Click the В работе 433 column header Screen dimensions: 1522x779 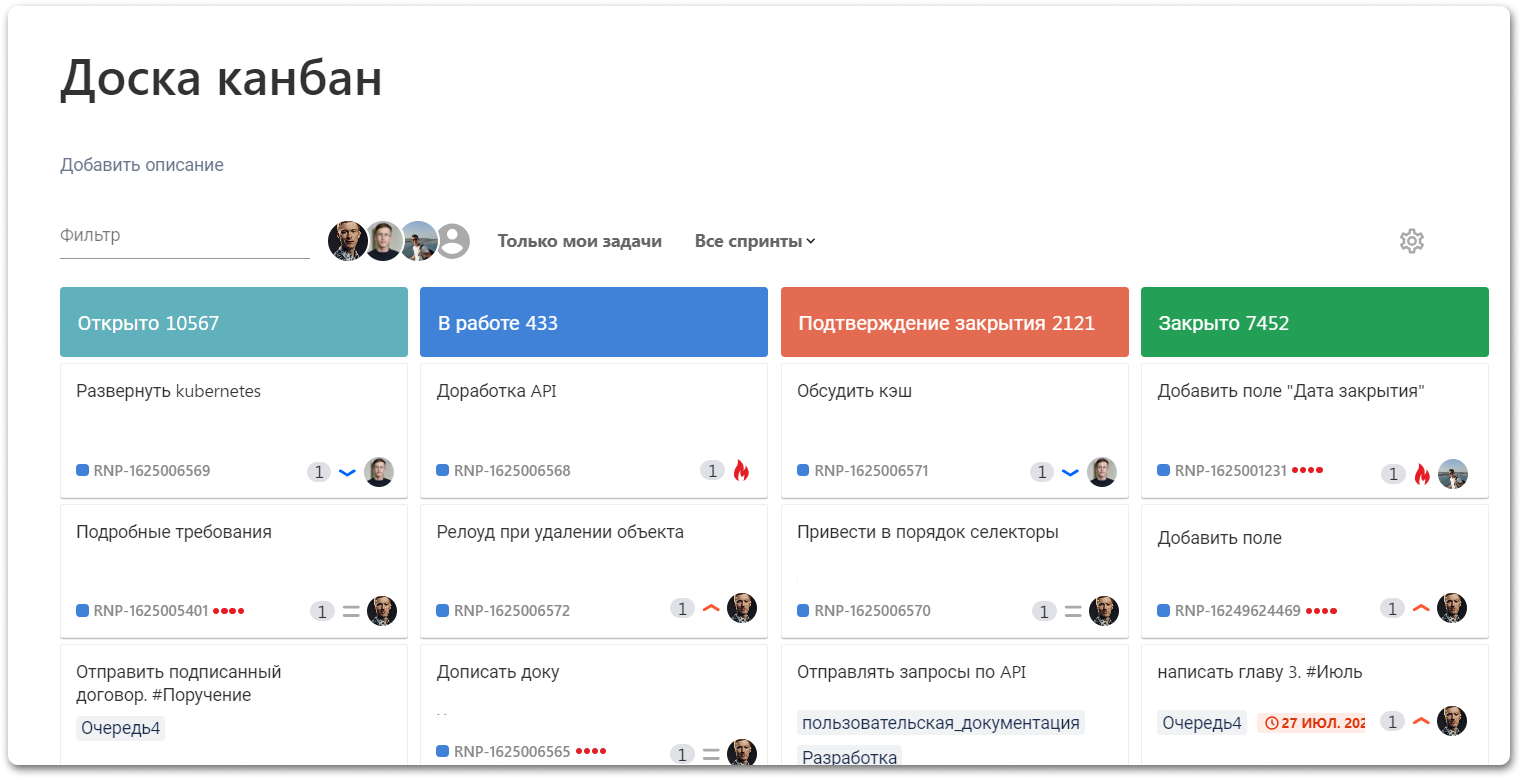click(593, 322)
